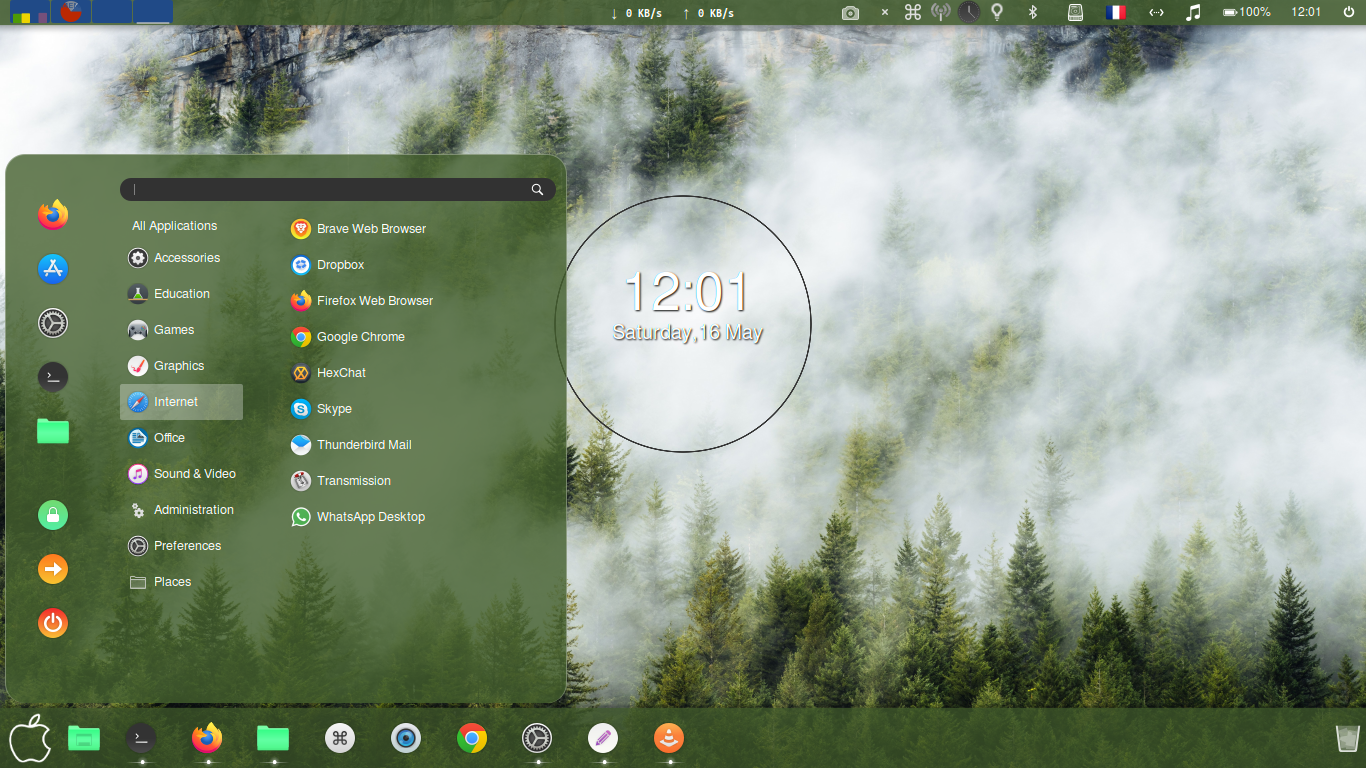Launch VLC media player from dock
Viewport: 1366px width, 768px height.
click(x=669, y=739)
